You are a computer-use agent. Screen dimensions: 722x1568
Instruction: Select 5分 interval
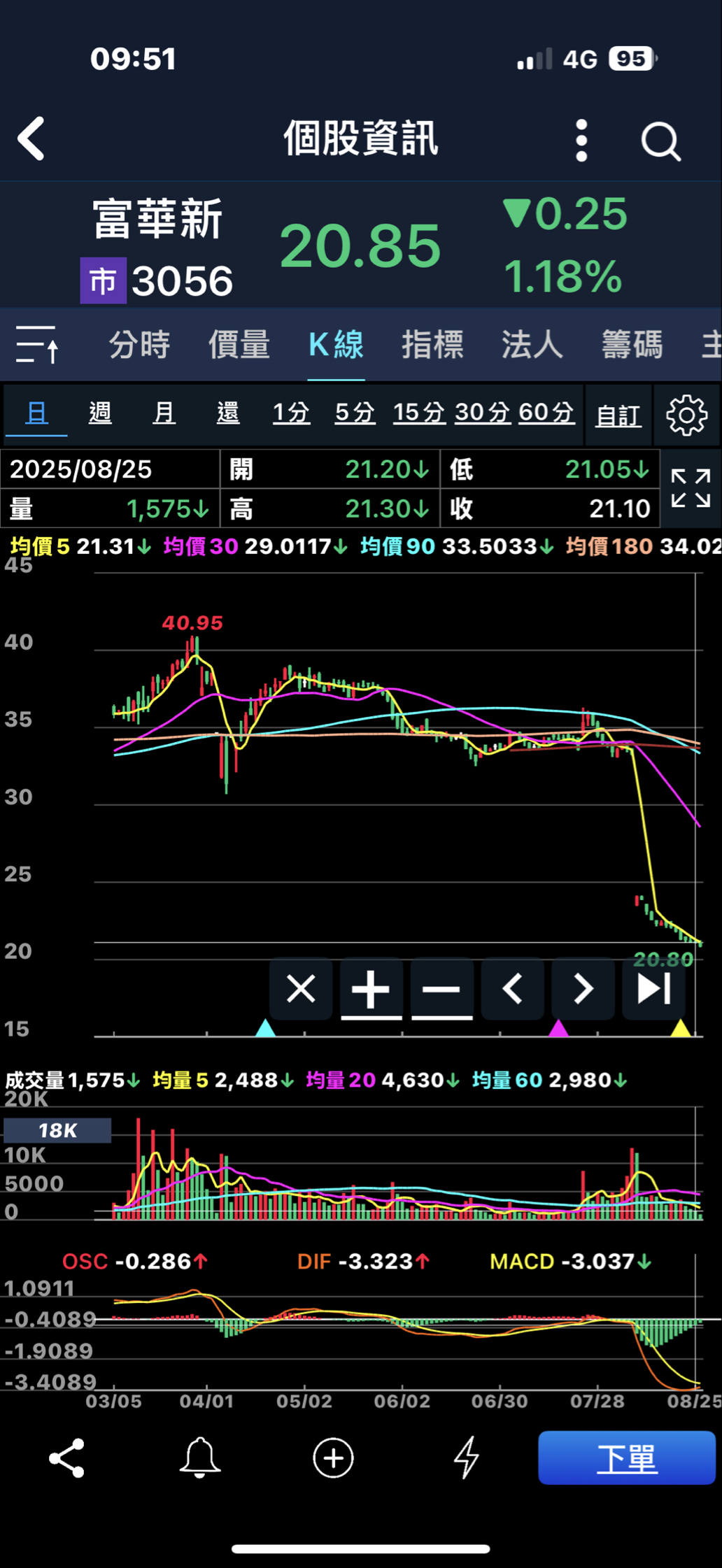pyautogui.click(x=355, y=413)
